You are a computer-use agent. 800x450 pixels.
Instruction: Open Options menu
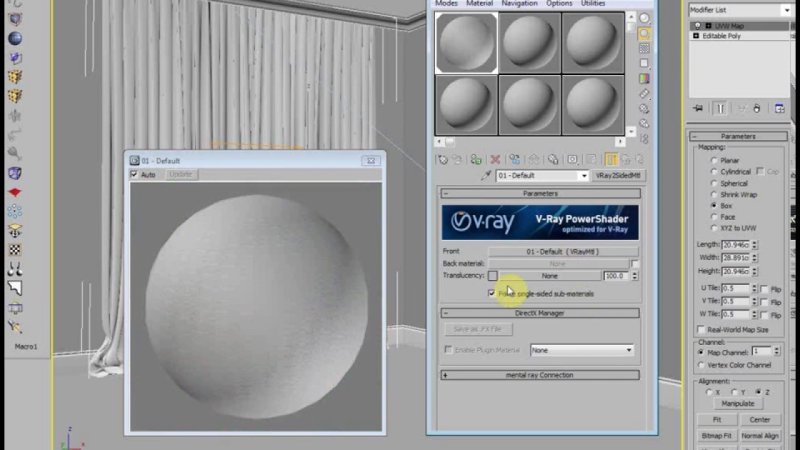559,4
